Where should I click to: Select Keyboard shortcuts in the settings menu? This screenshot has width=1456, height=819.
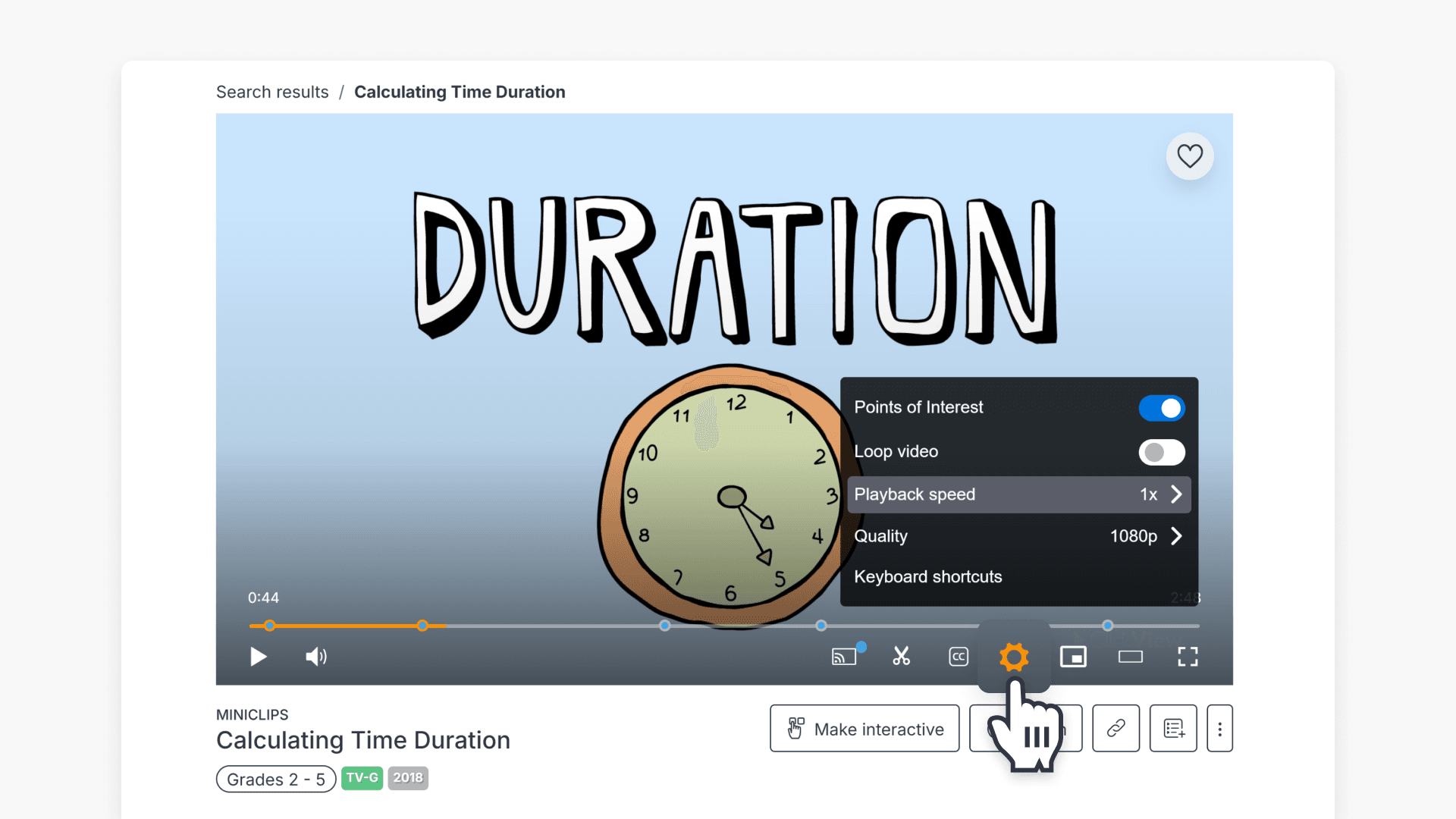[928, 576]
